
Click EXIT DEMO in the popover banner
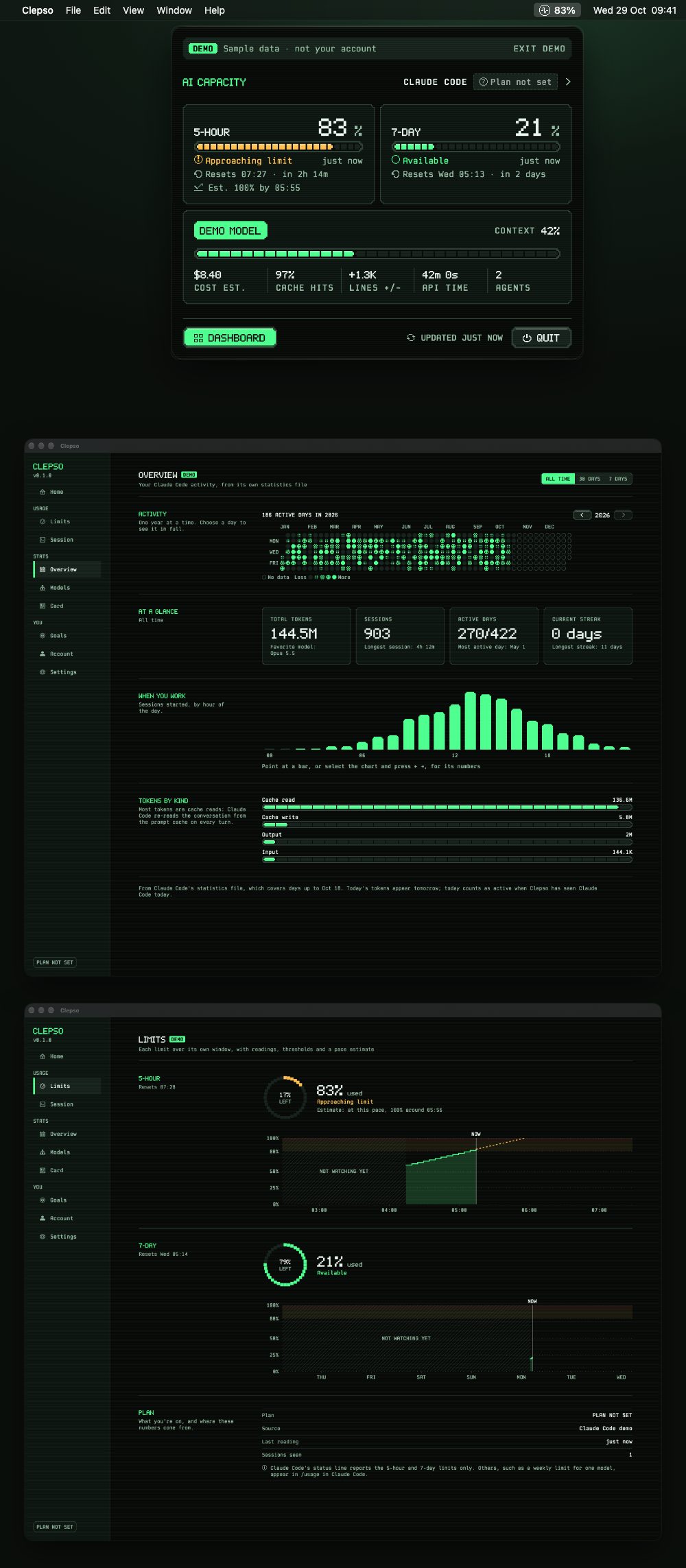(x=539, y=49)
